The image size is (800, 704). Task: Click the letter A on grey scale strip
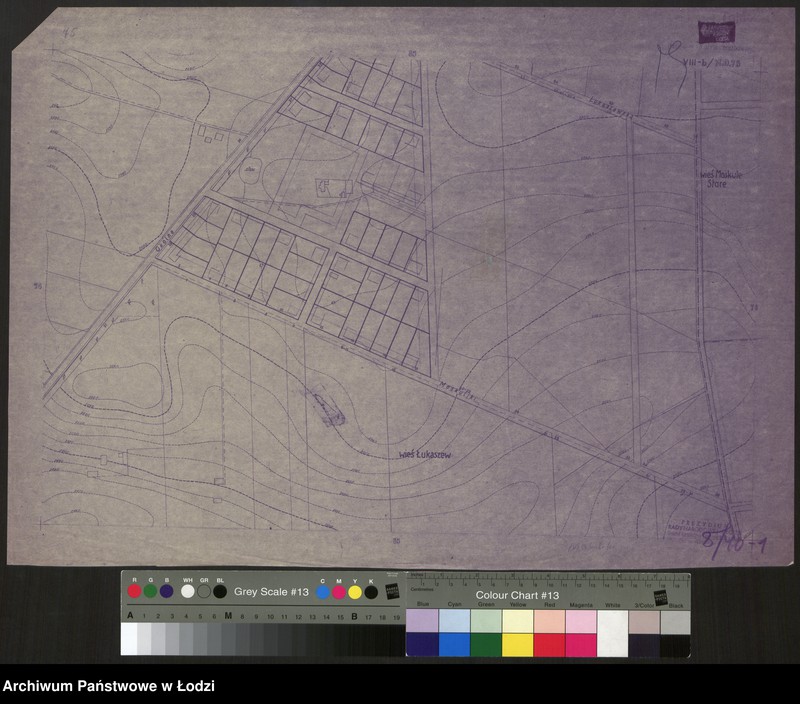[x=130, y=616]
